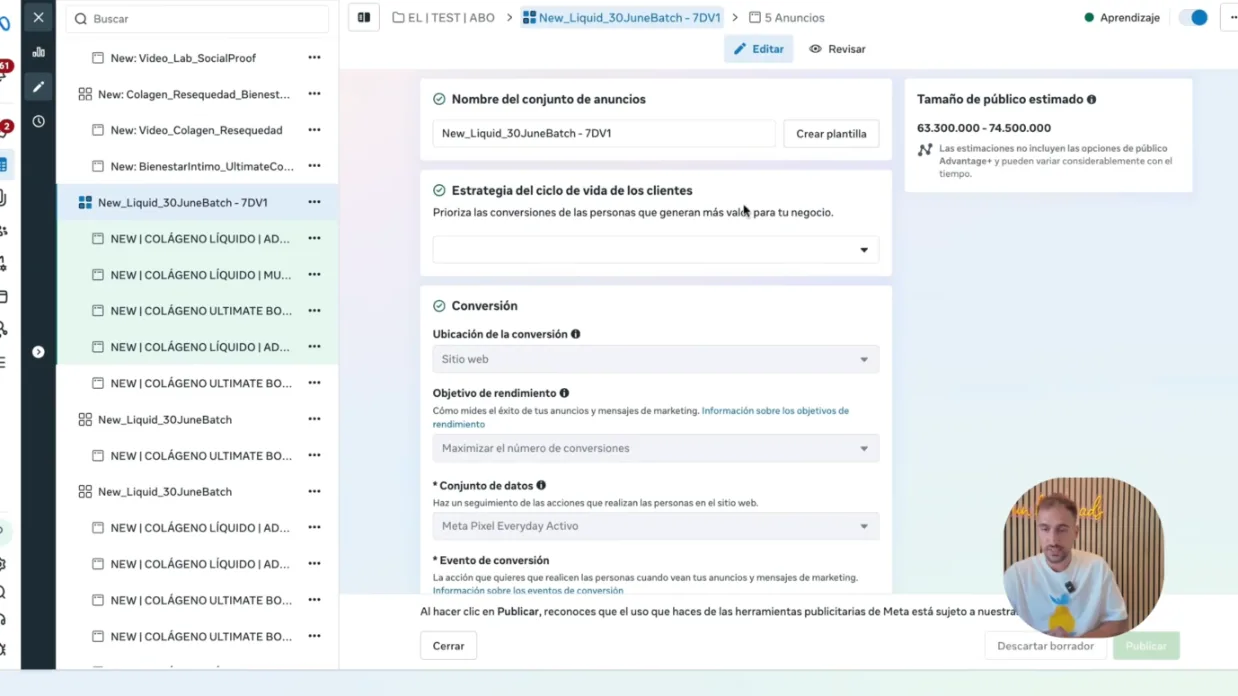Viewport: 1238px width, 696px height.
Task: Open options dots for New: Video_Lab_SocialProof
Action: coord(314,58)
